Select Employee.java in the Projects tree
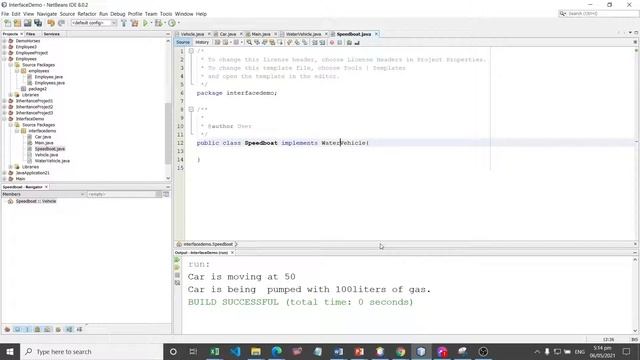 [49, 77]
